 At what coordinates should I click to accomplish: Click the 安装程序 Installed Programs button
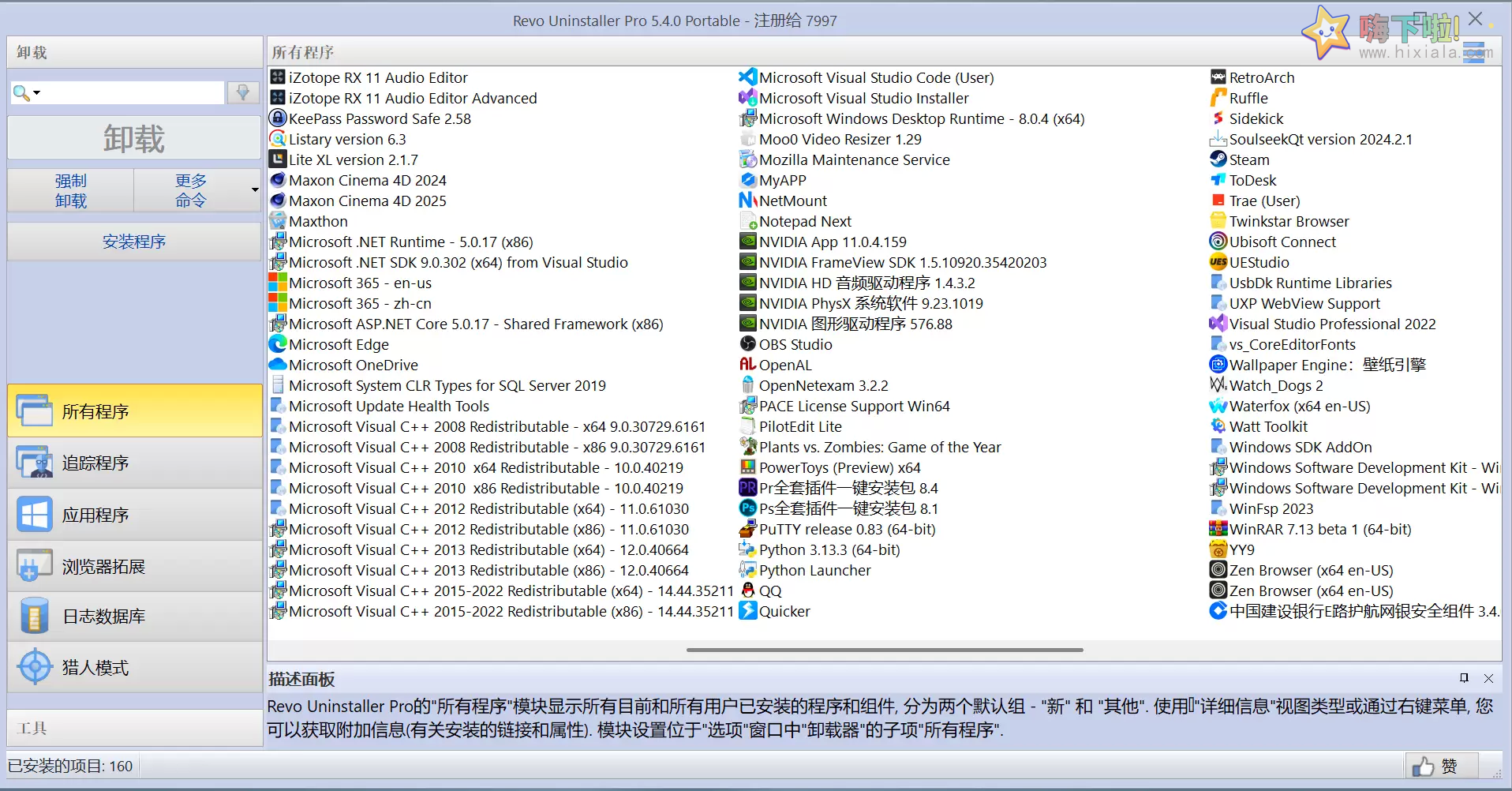(x=133, y=242)
